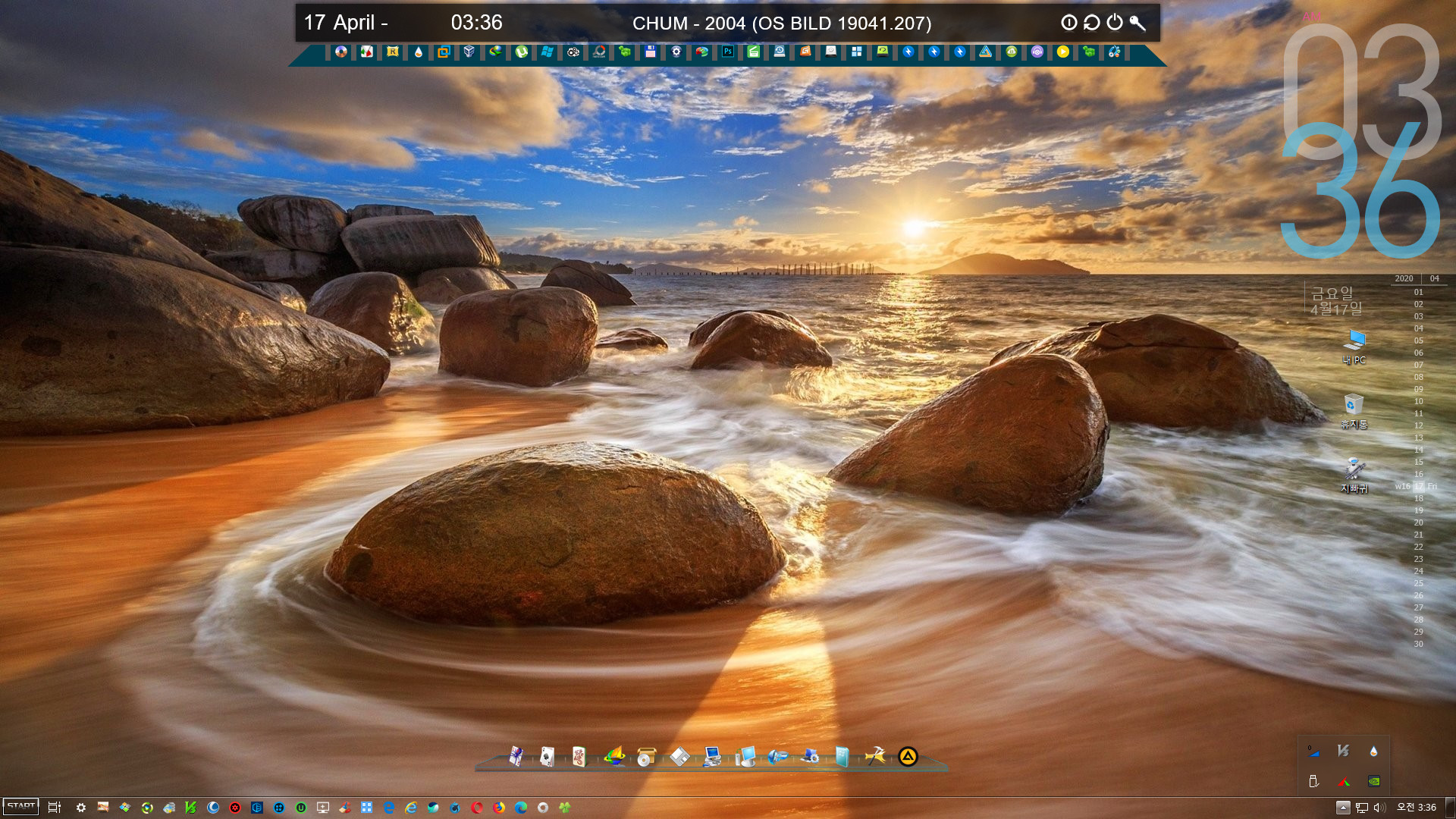The image size is (1456, 819).
Task: Open the Settings gear on the taskbar
Action: pyautogui.click(x=80, y=808)
